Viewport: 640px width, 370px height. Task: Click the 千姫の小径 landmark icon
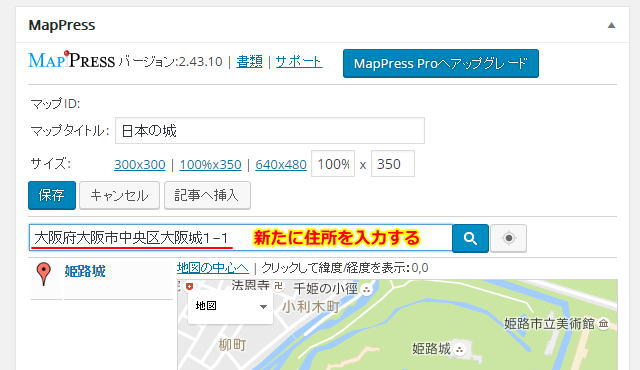(x=367, y=290)
